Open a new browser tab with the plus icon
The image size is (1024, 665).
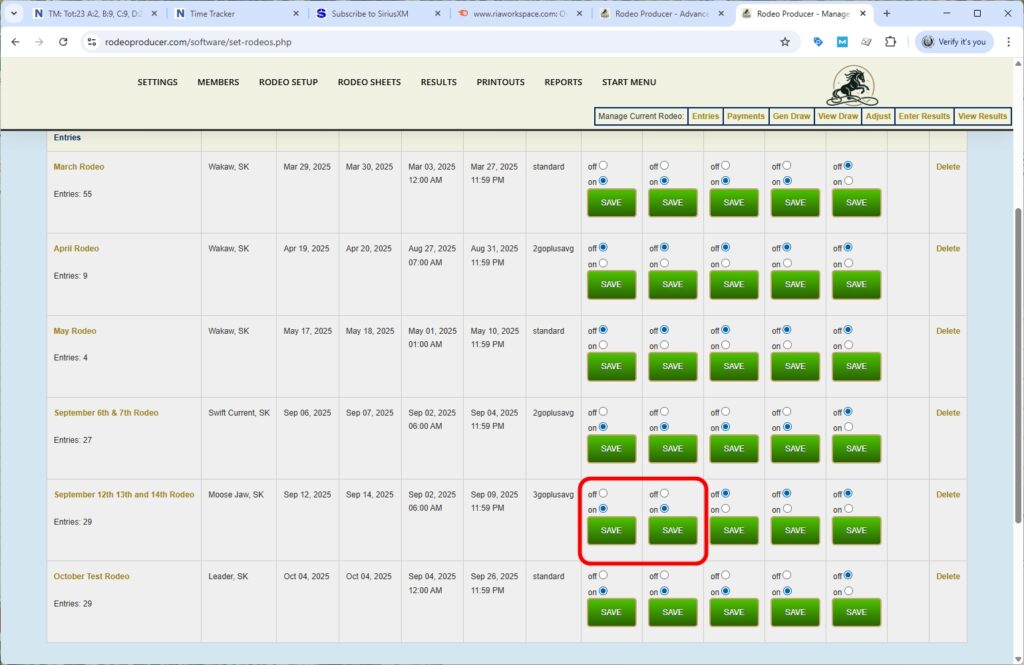pos(886,14)
